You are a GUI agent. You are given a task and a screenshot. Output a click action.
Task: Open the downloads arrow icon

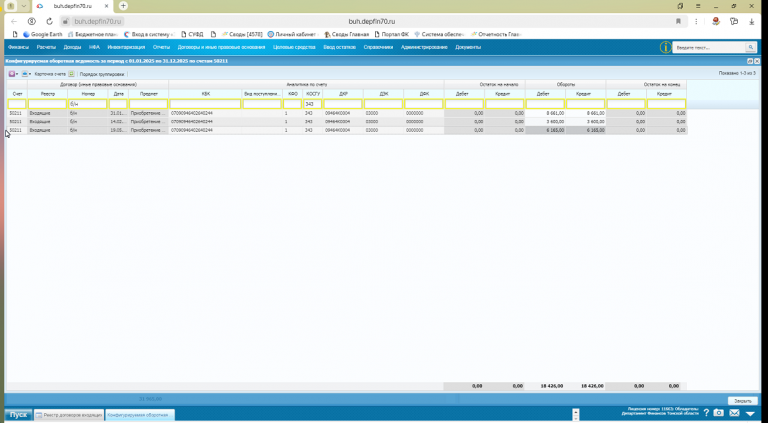pyautogui.click(x=751, y=22)
